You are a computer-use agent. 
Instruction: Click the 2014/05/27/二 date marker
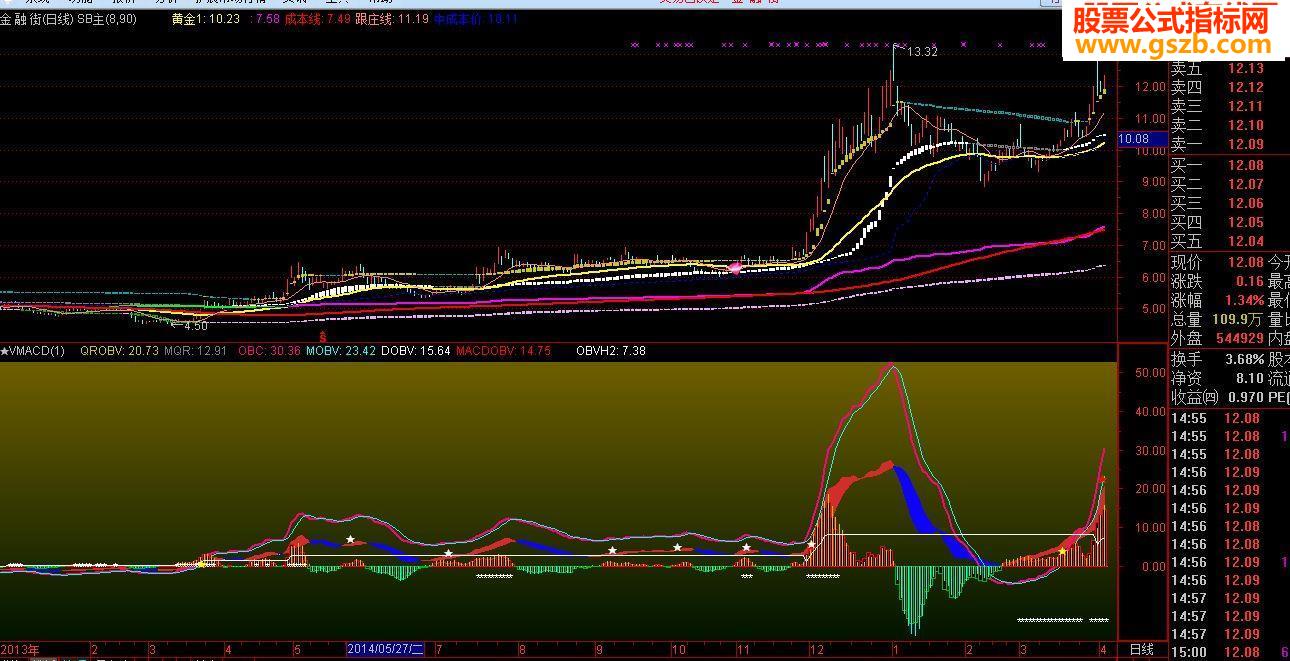(x=386, y=649)
